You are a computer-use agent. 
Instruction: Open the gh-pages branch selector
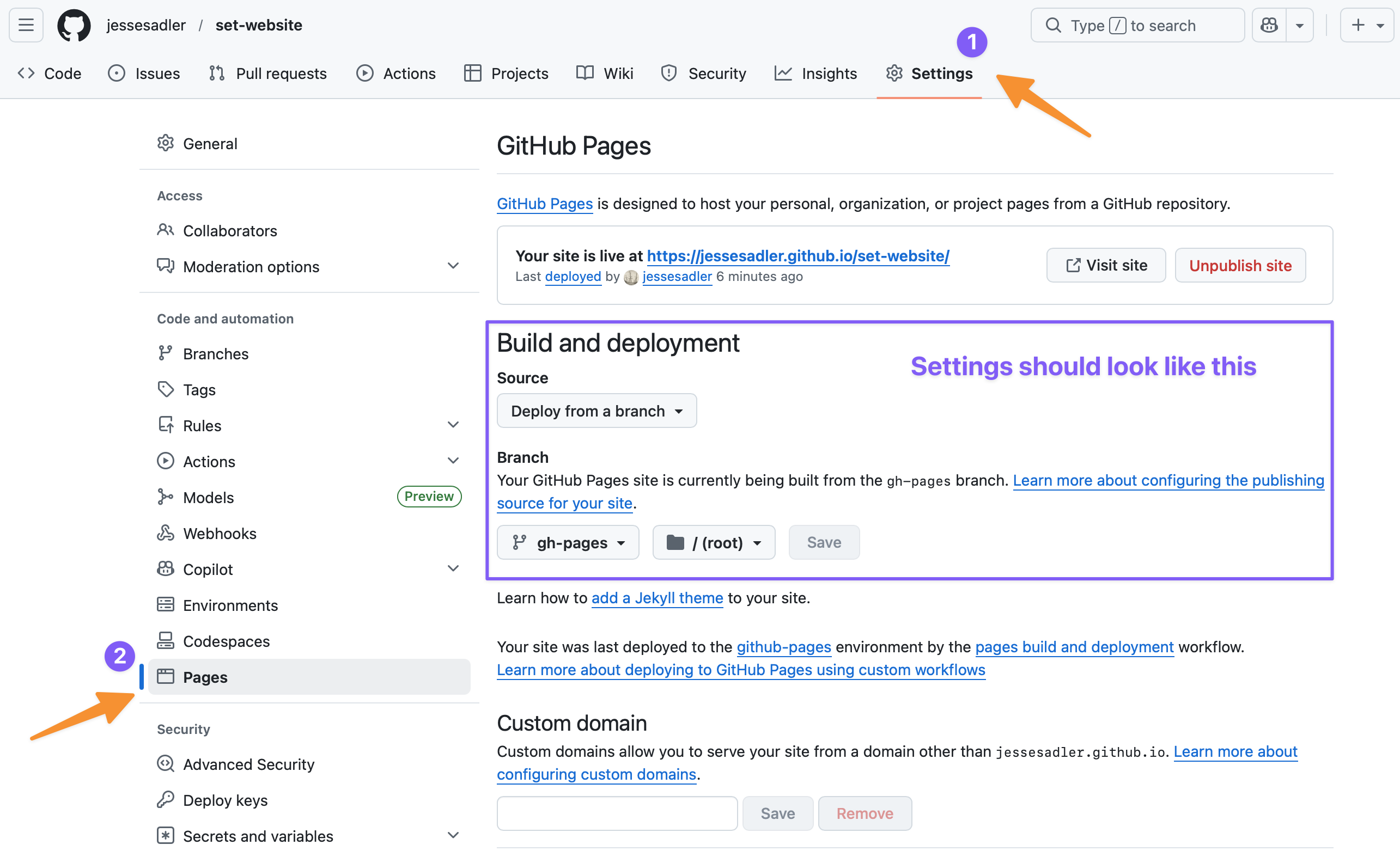click(568, 542)
